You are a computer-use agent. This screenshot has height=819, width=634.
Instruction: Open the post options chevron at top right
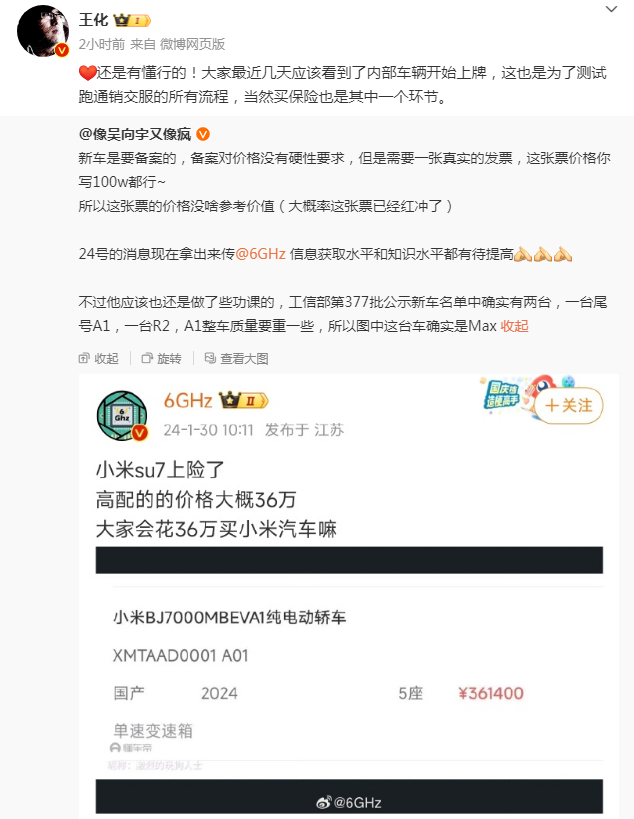(x=611, y=9)
